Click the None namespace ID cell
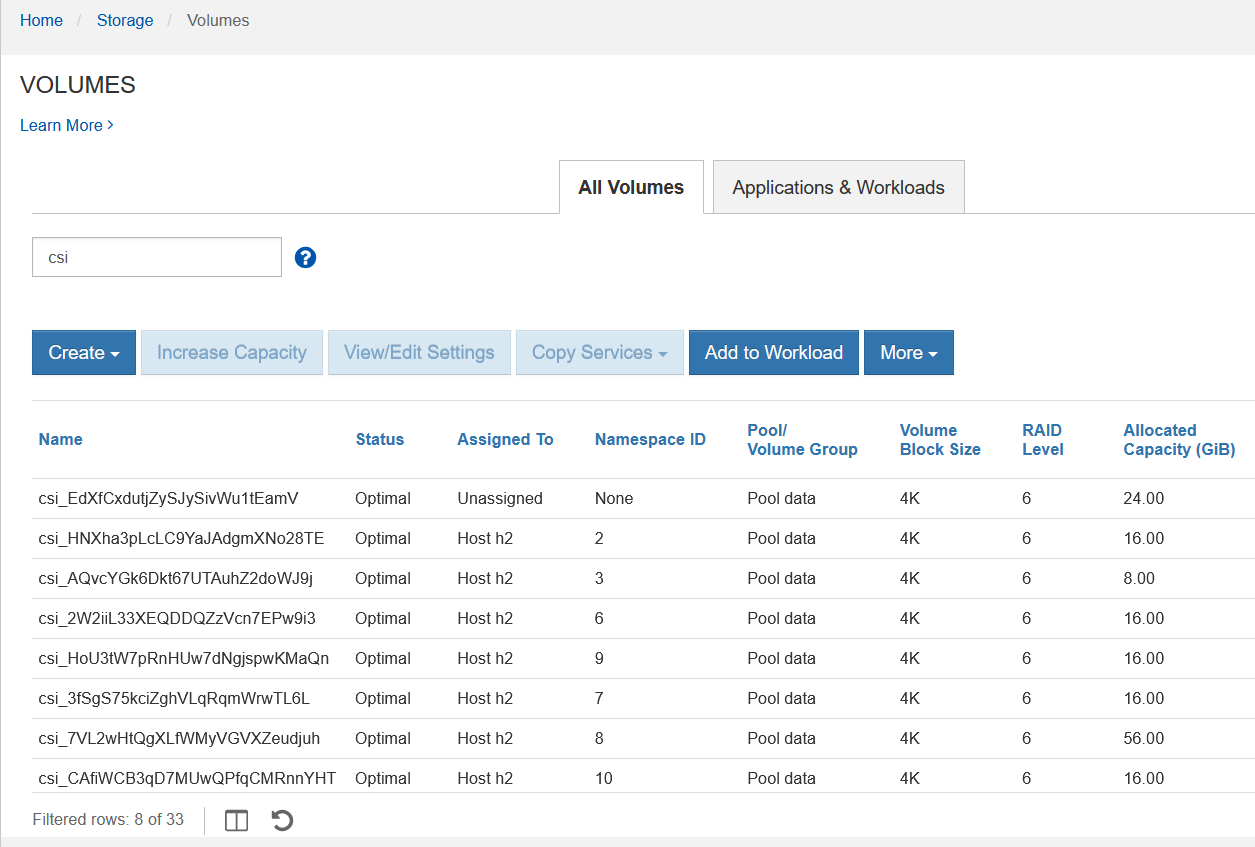The image size is (1255, 847). pos(614,498)
